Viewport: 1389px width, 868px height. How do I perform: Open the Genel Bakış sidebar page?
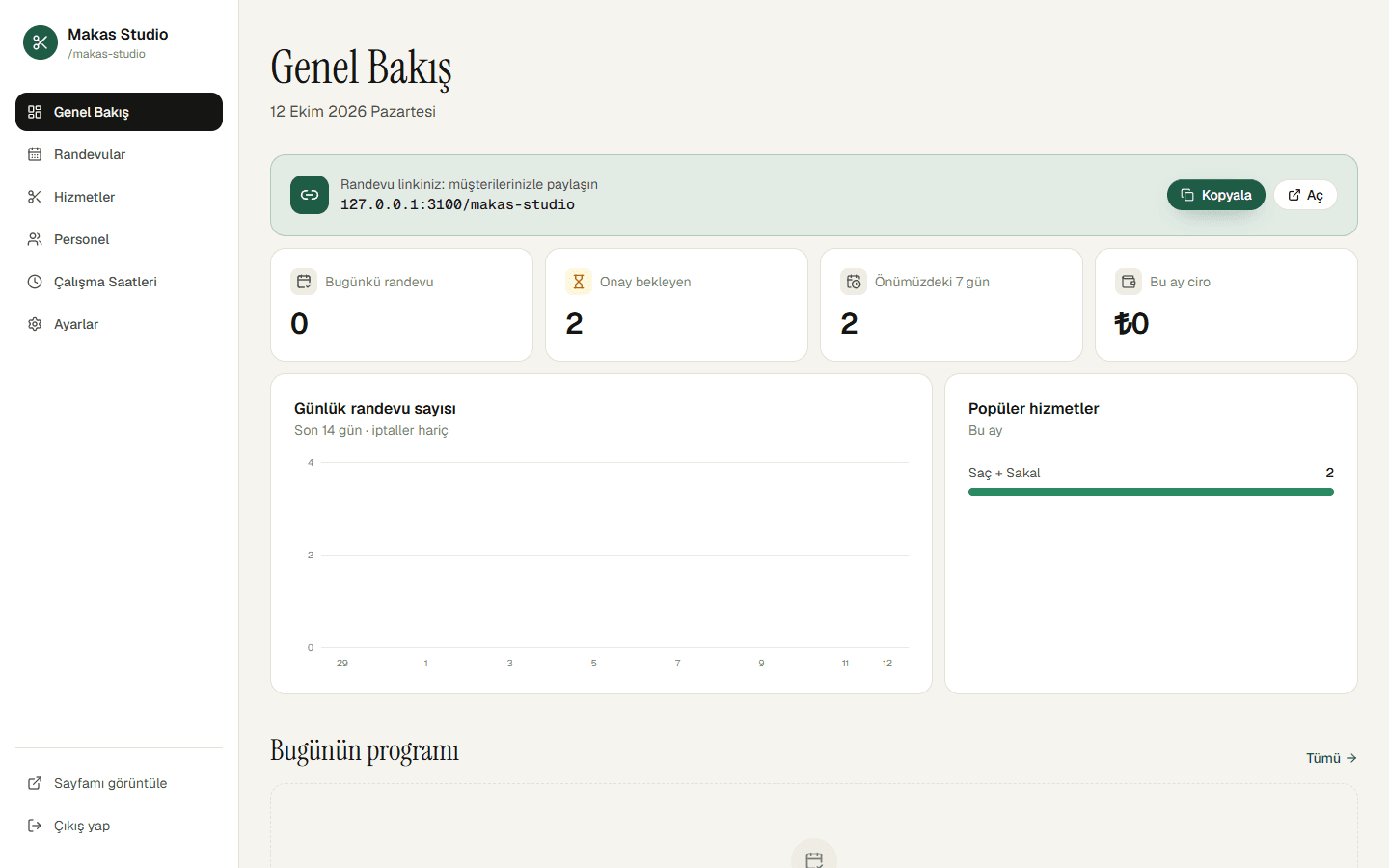coord(119,112)
